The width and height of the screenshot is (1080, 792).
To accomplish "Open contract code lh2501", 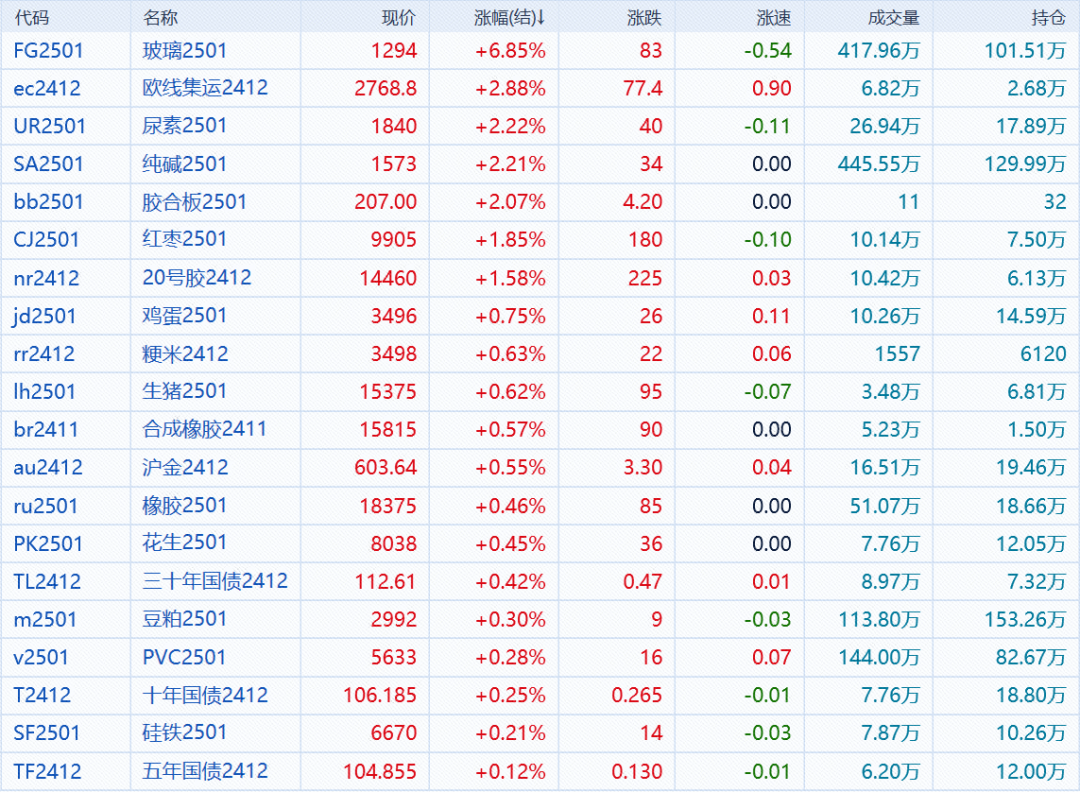I will point(44,392).
